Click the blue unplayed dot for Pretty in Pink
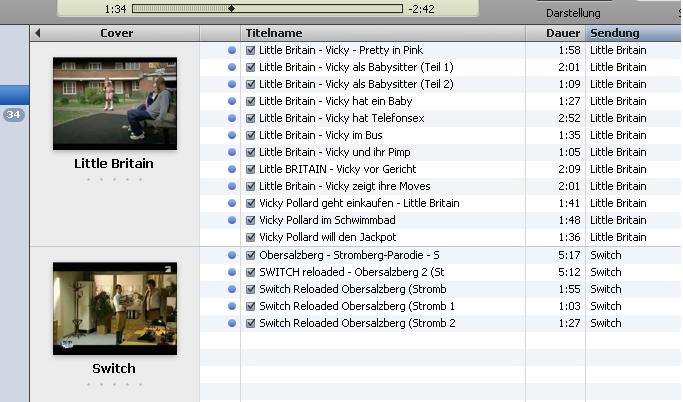Image resolution: width=683 pixels, height=402 pixels. pos(232,50)
